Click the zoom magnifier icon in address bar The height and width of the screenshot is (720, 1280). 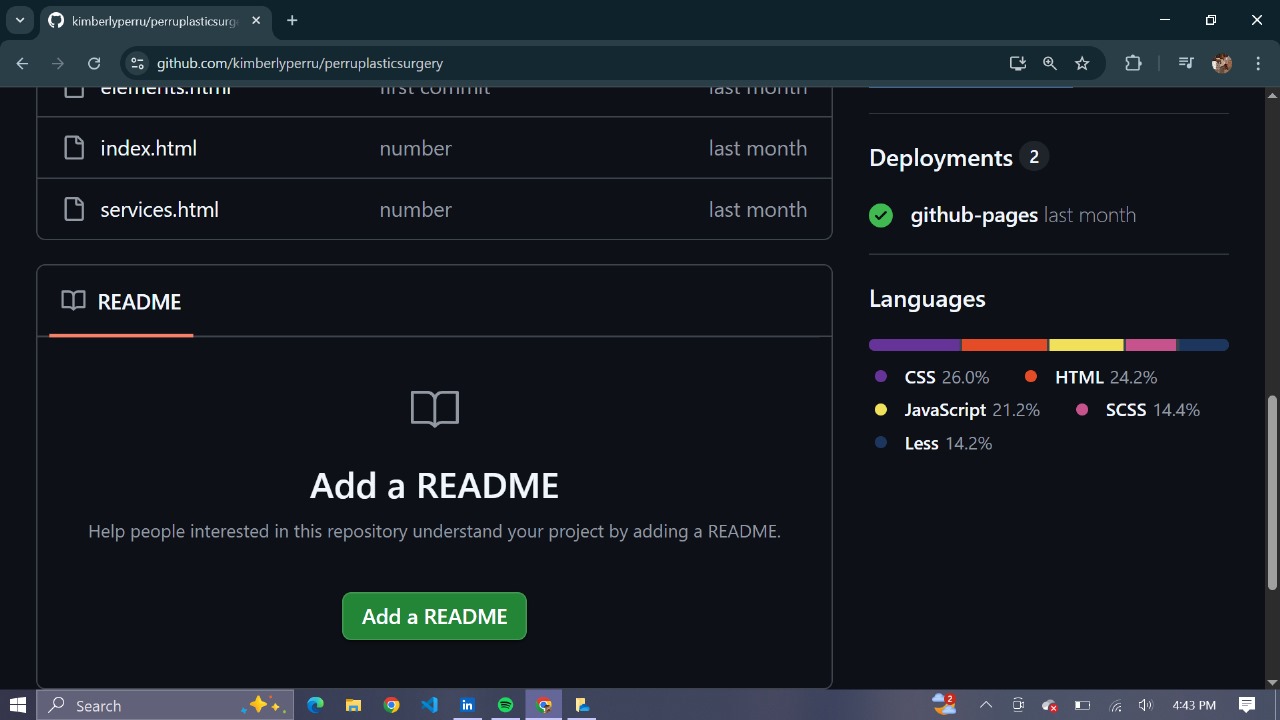tap(1049, 63)
